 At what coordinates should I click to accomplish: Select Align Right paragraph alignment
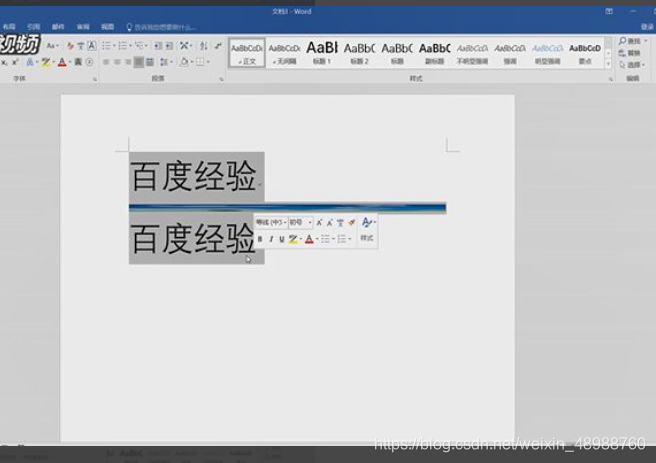click(128, 62)
